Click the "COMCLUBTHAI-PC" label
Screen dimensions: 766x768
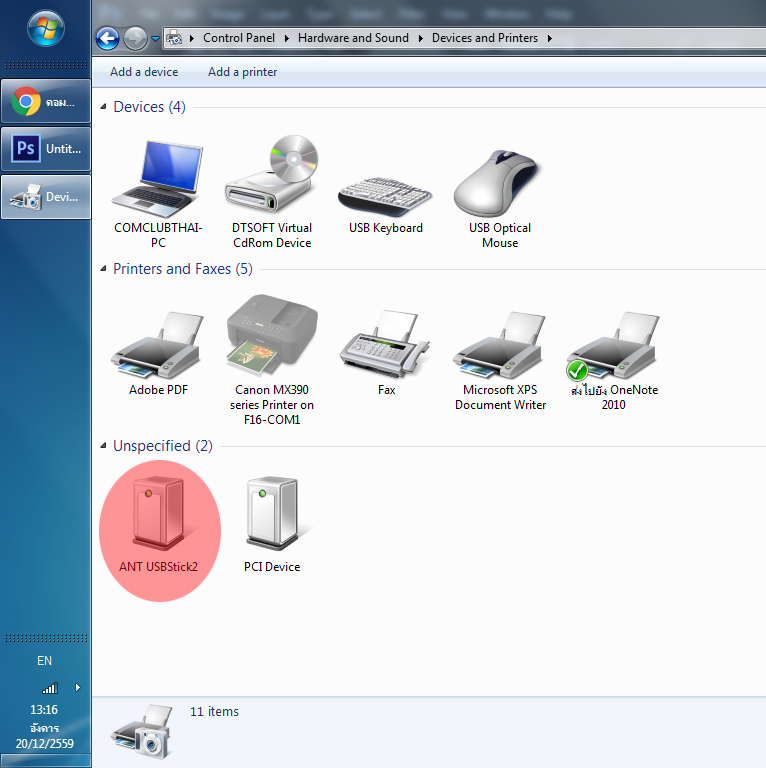(158, 235)
